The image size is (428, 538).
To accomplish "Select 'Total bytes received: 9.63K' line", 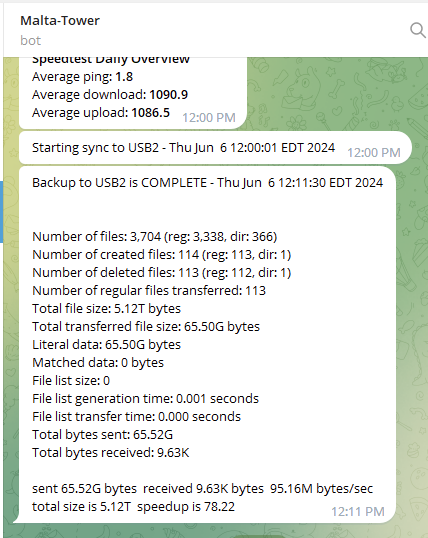I will (111, 453).
